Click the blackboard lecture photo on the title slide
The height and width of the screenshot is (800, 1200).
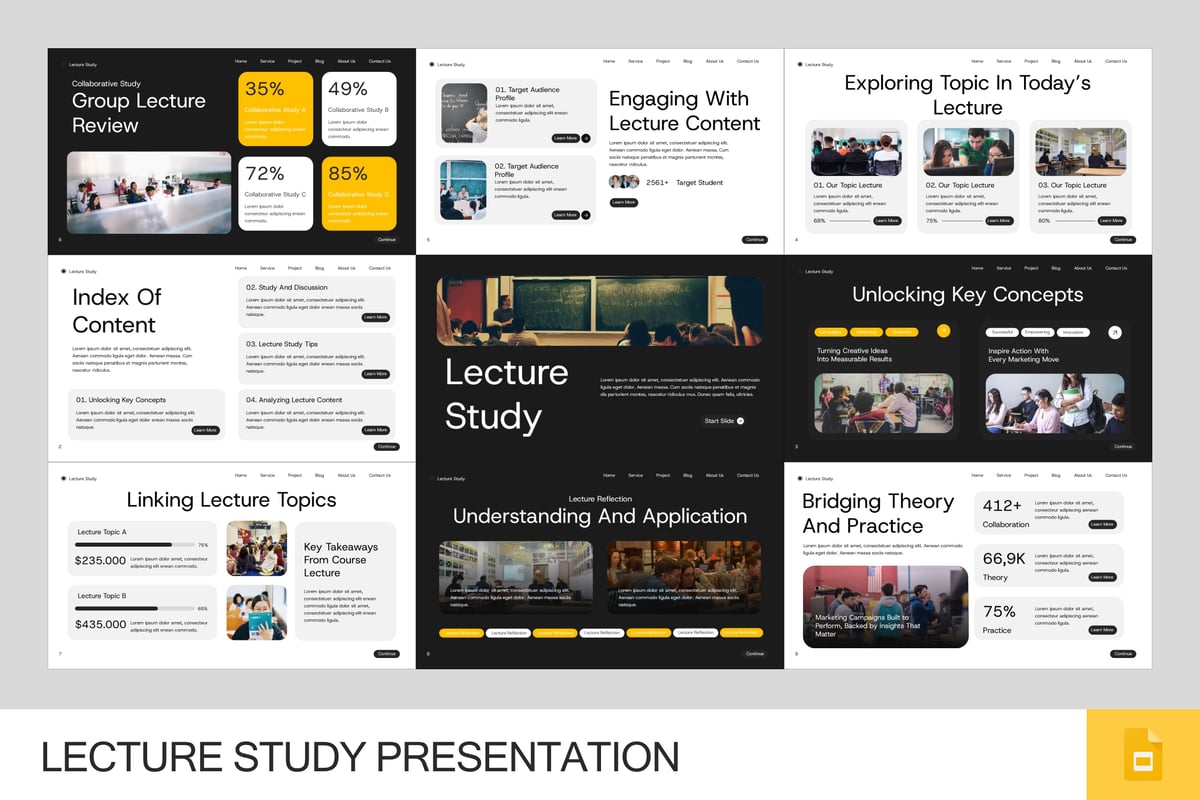tap(600, 311)
